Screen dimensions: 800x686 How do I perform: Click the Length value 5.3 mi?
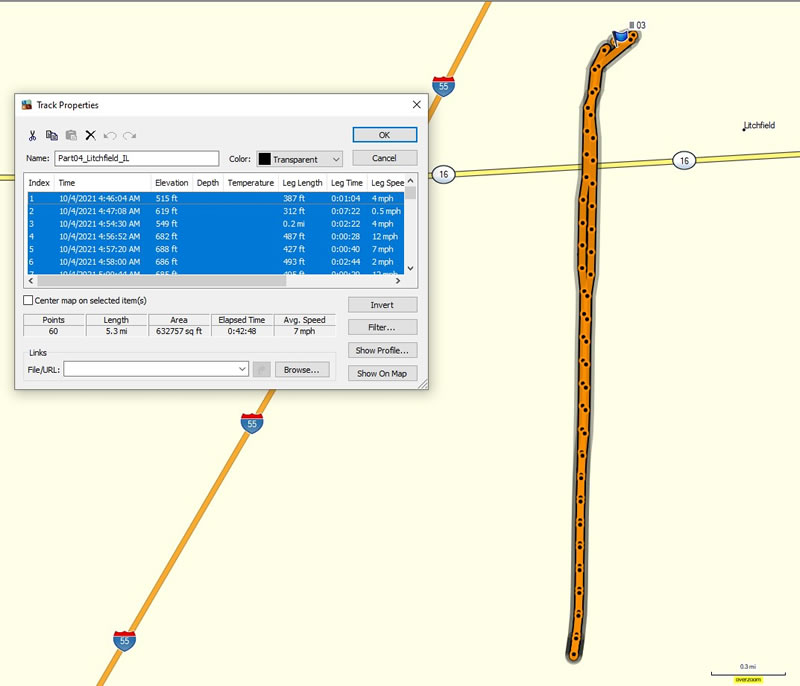(x=116, y=332)
